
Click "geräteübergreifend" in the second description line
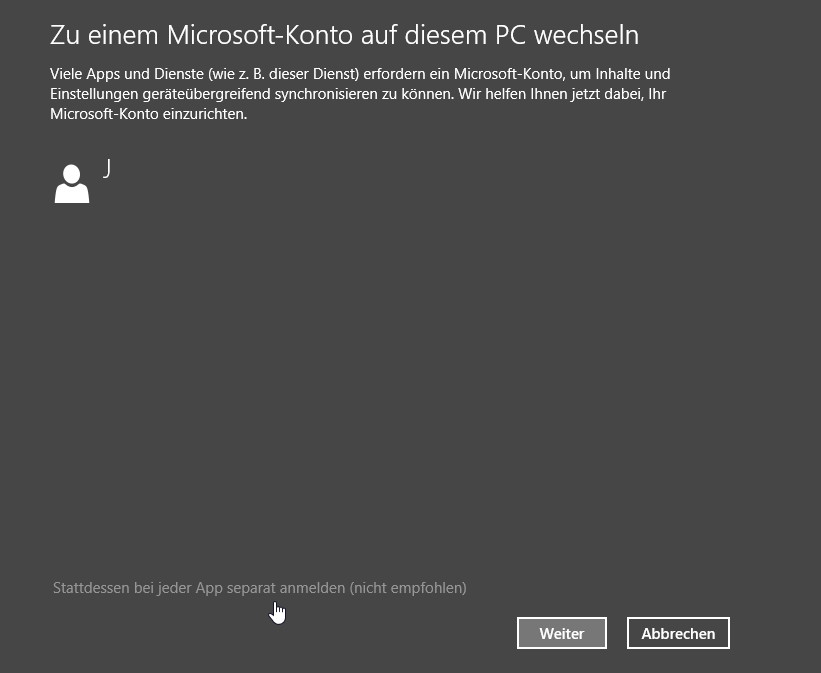coord(206,94)
